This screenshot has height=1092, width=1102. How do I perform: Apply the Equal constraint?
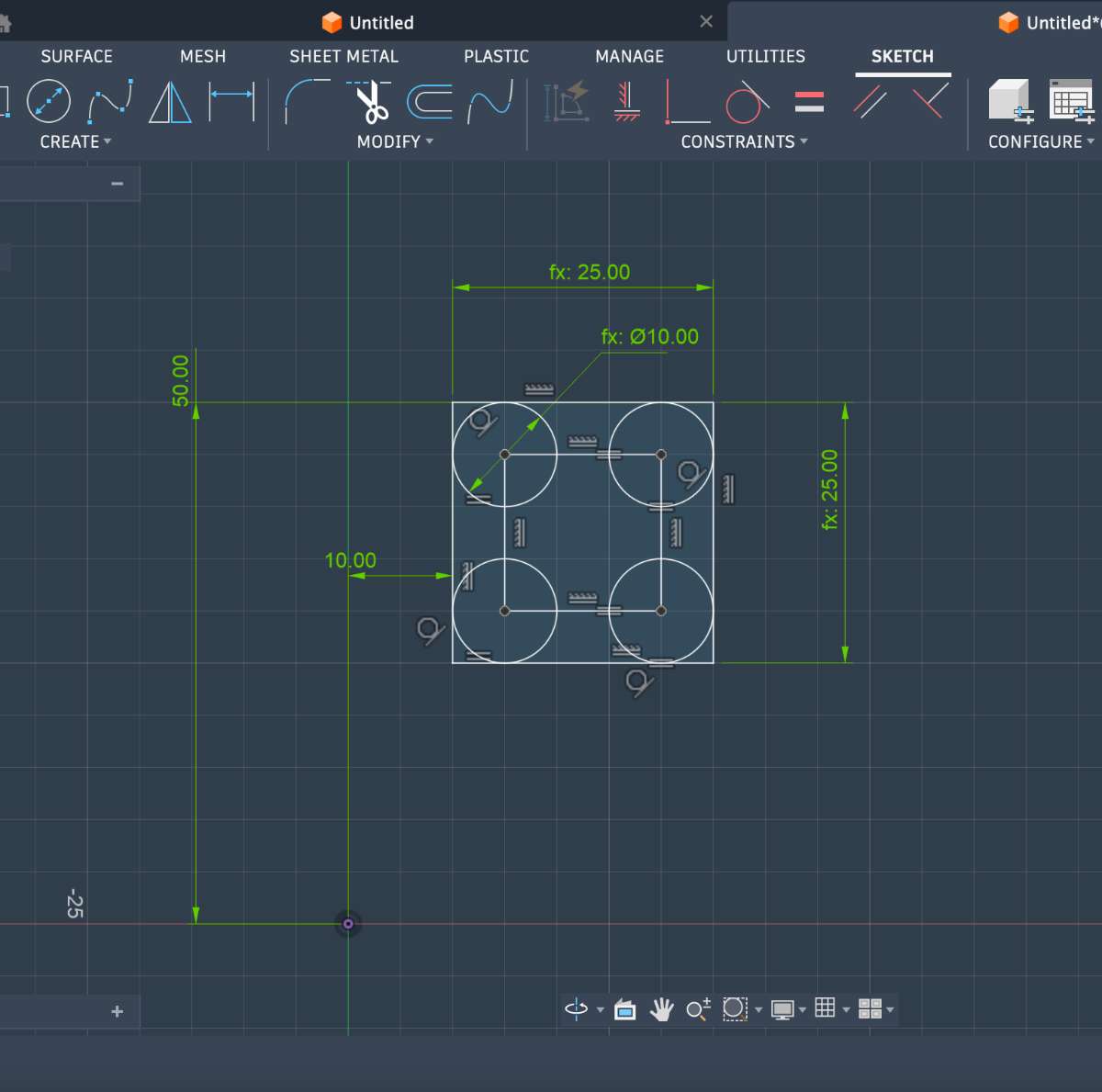tap(809, 102)
